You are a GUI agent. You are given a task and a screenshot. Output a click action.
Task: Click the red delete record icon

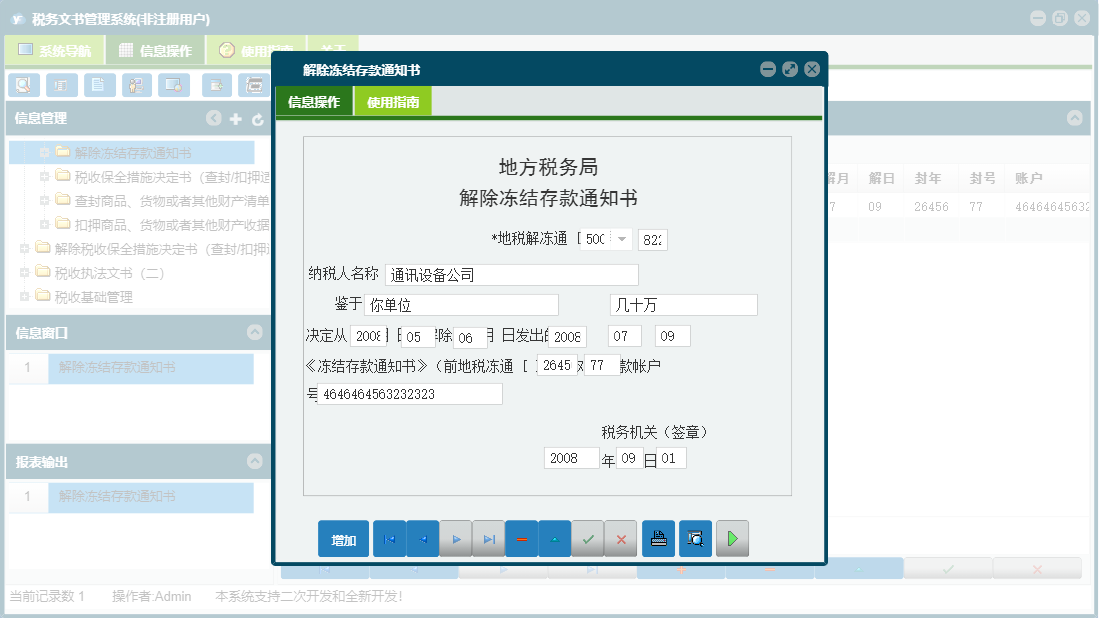point(521,538)
